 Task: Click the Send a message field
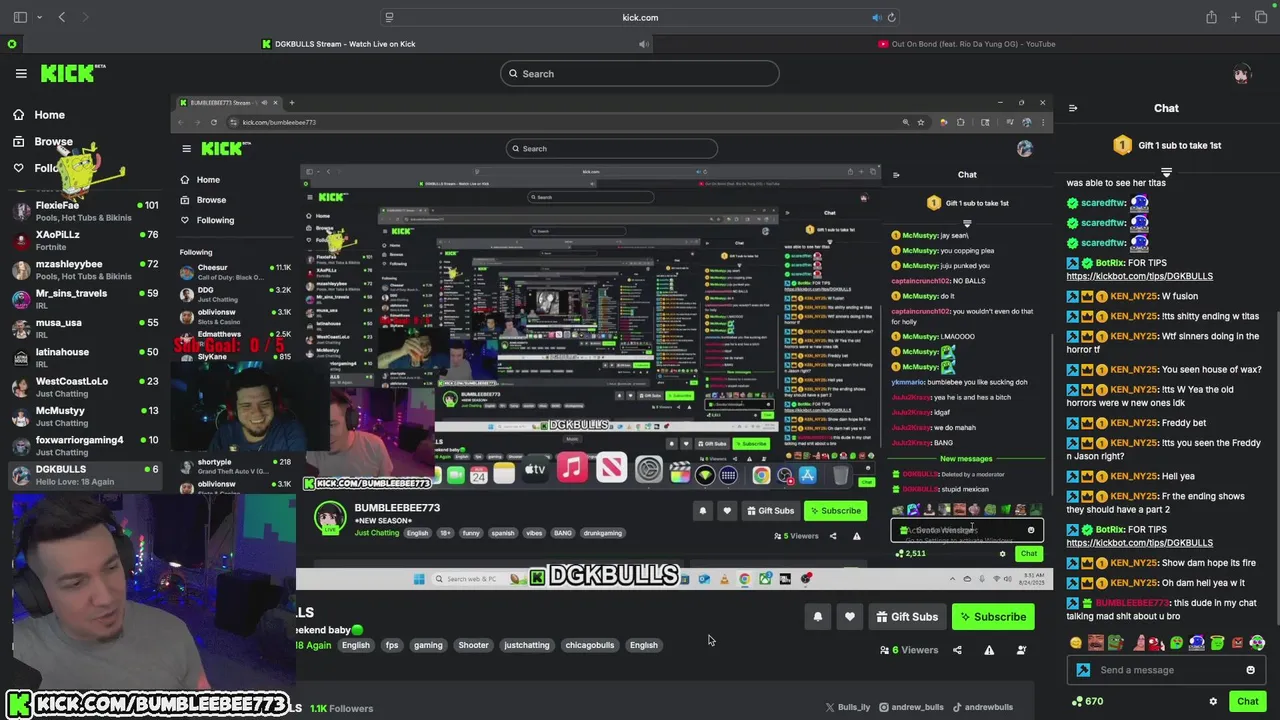tap(1167, 670)
